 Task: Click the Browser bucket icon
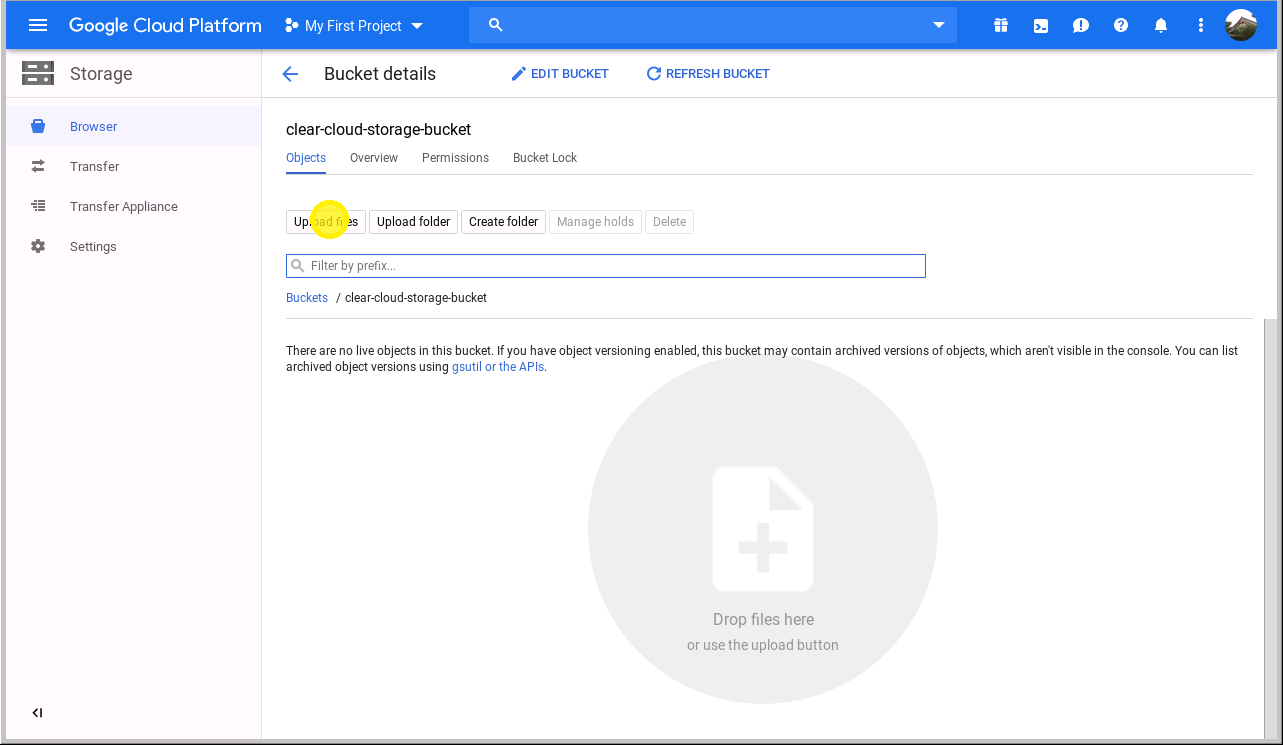tap(38, 126)
